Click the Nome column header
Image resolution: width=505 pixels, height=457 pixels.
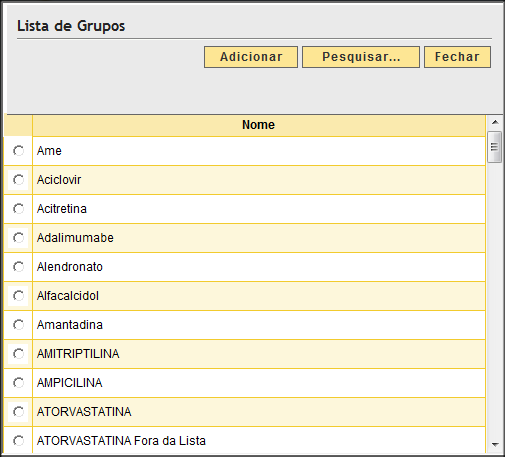[x=259, y=125]
